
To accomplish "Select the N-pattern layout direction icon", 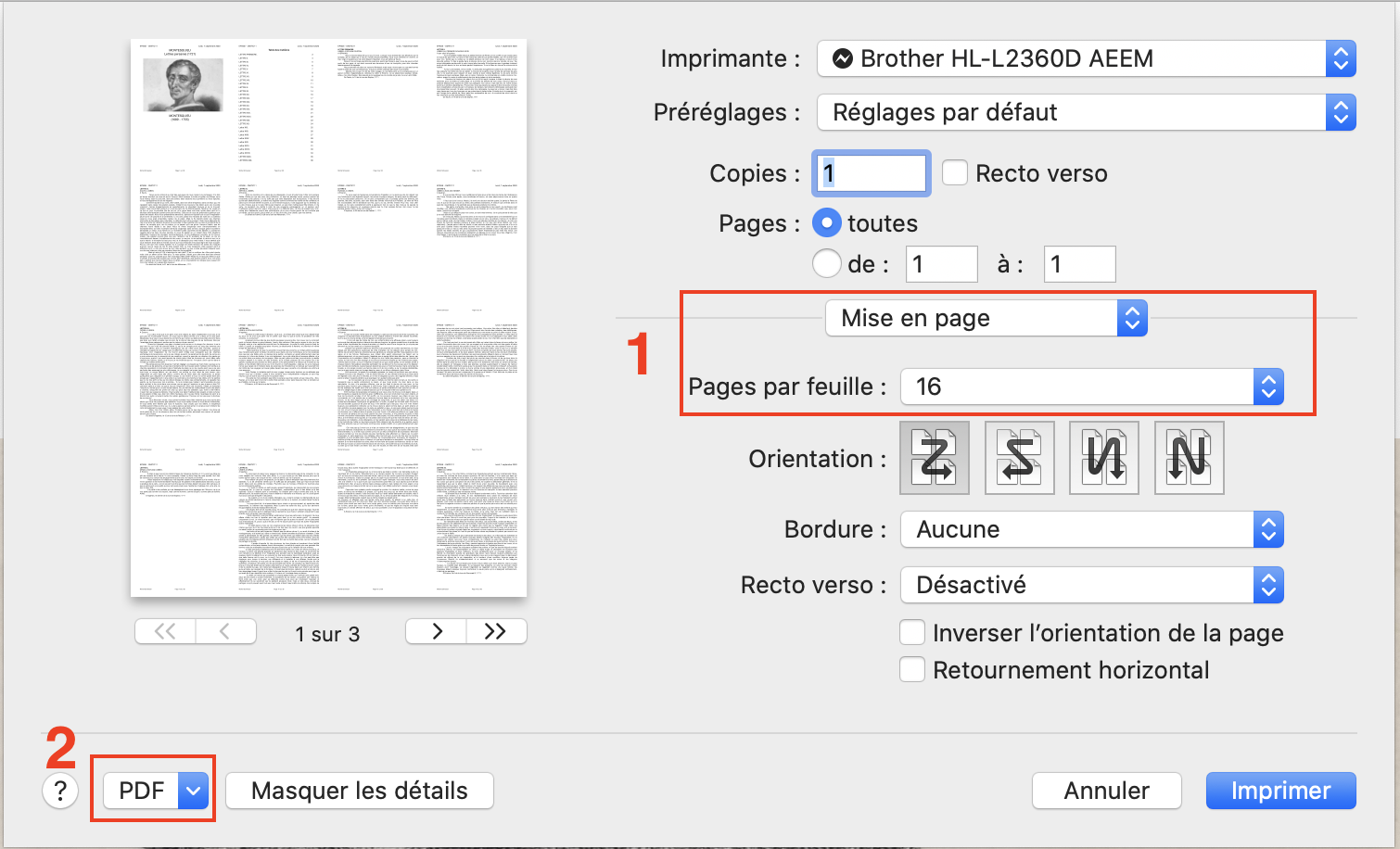I will [1189, 458].
